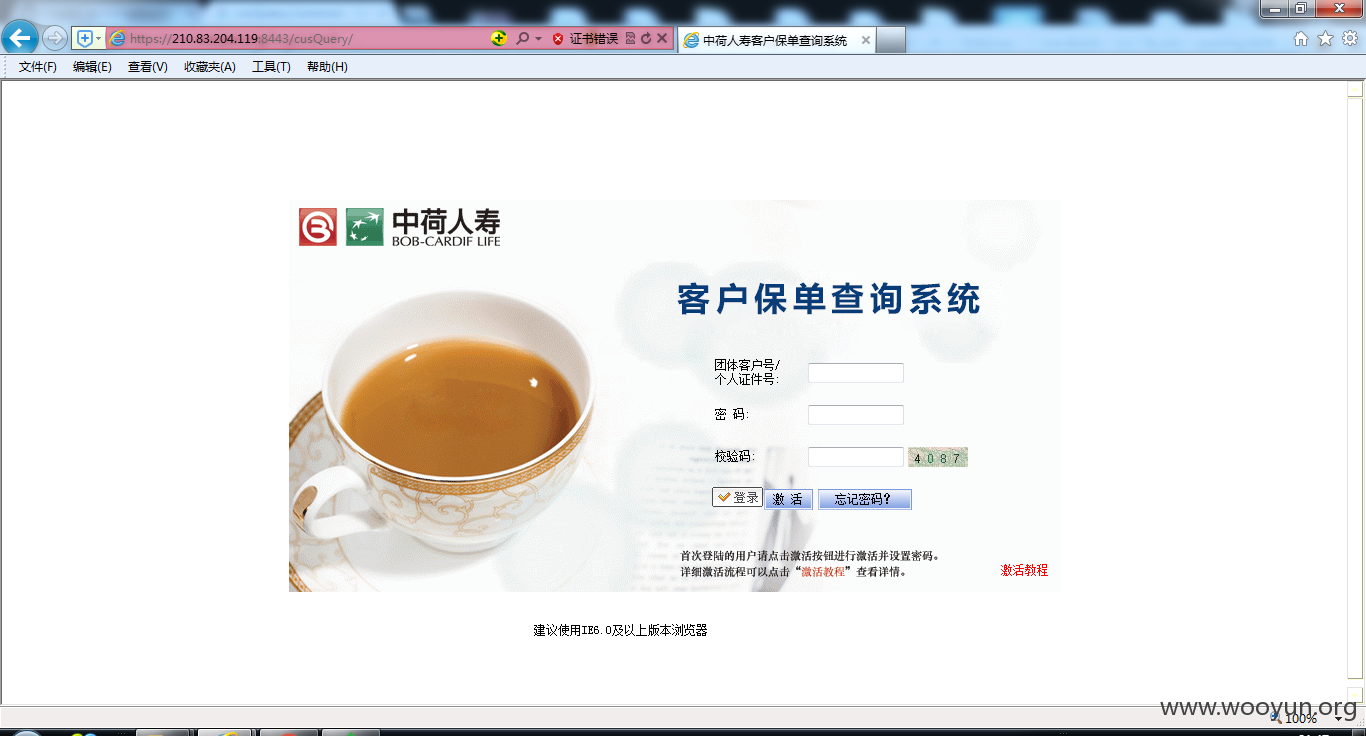1366x736 pixels.
Task: Stop loading with the X icon in address bar
Action: click(662, 39)
